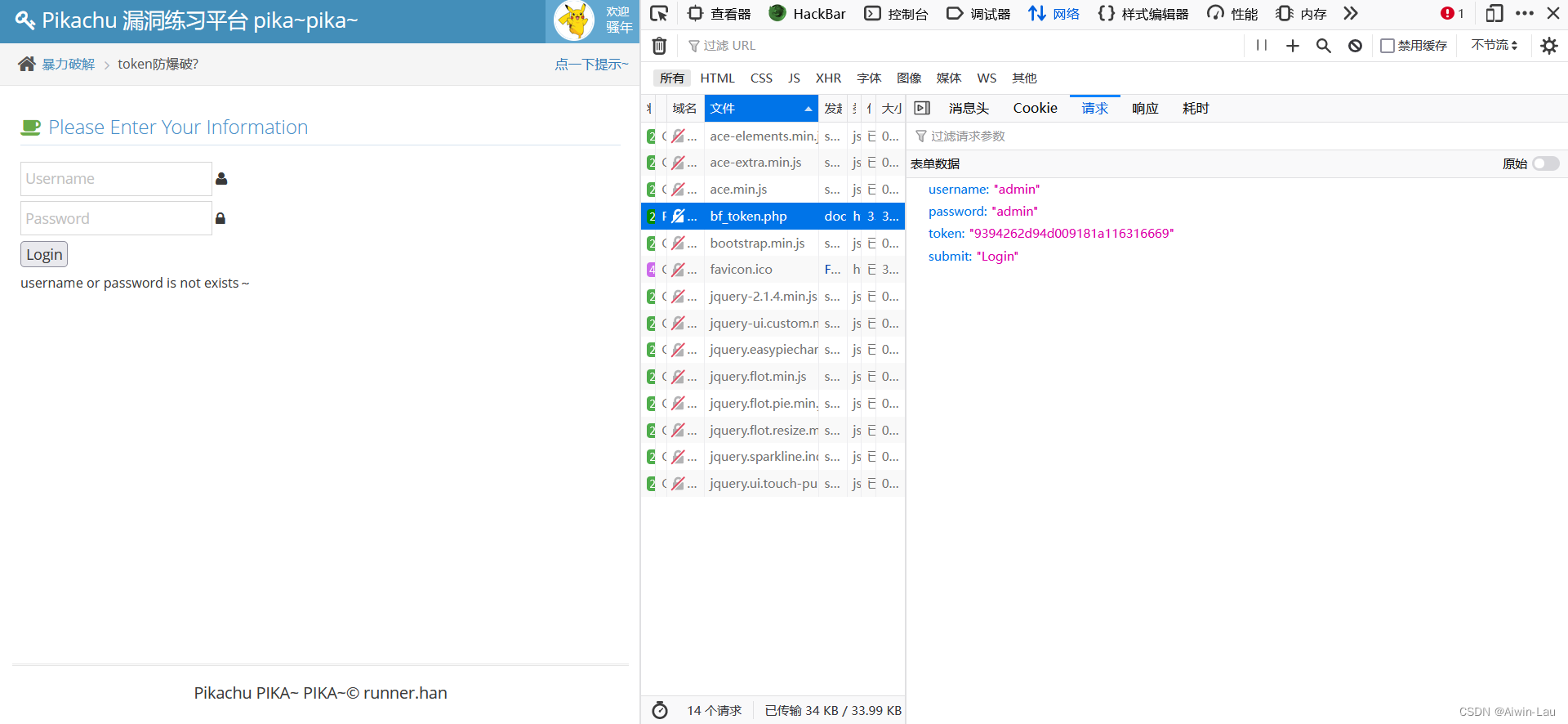Filter requests by media (媒体)

(949, 78)
